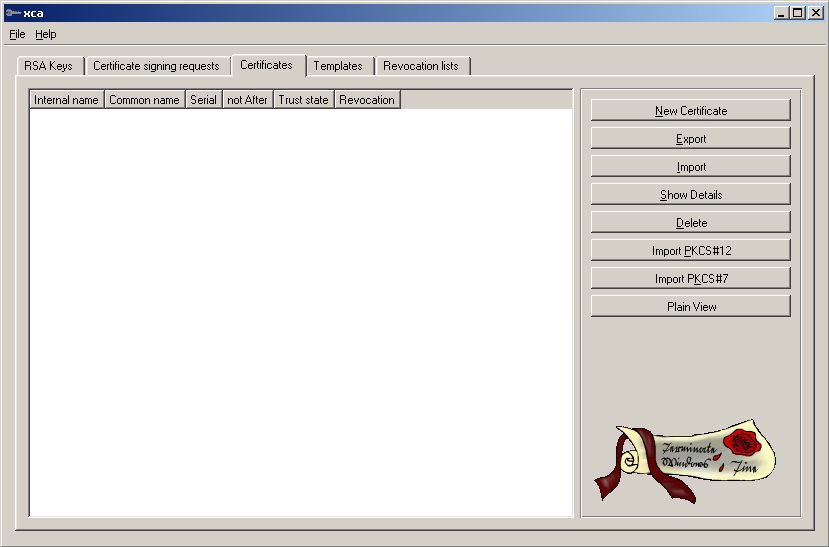This screenshot has width=829, height=547.
Task: Sort by Common name column header
Action: [144, 100]
